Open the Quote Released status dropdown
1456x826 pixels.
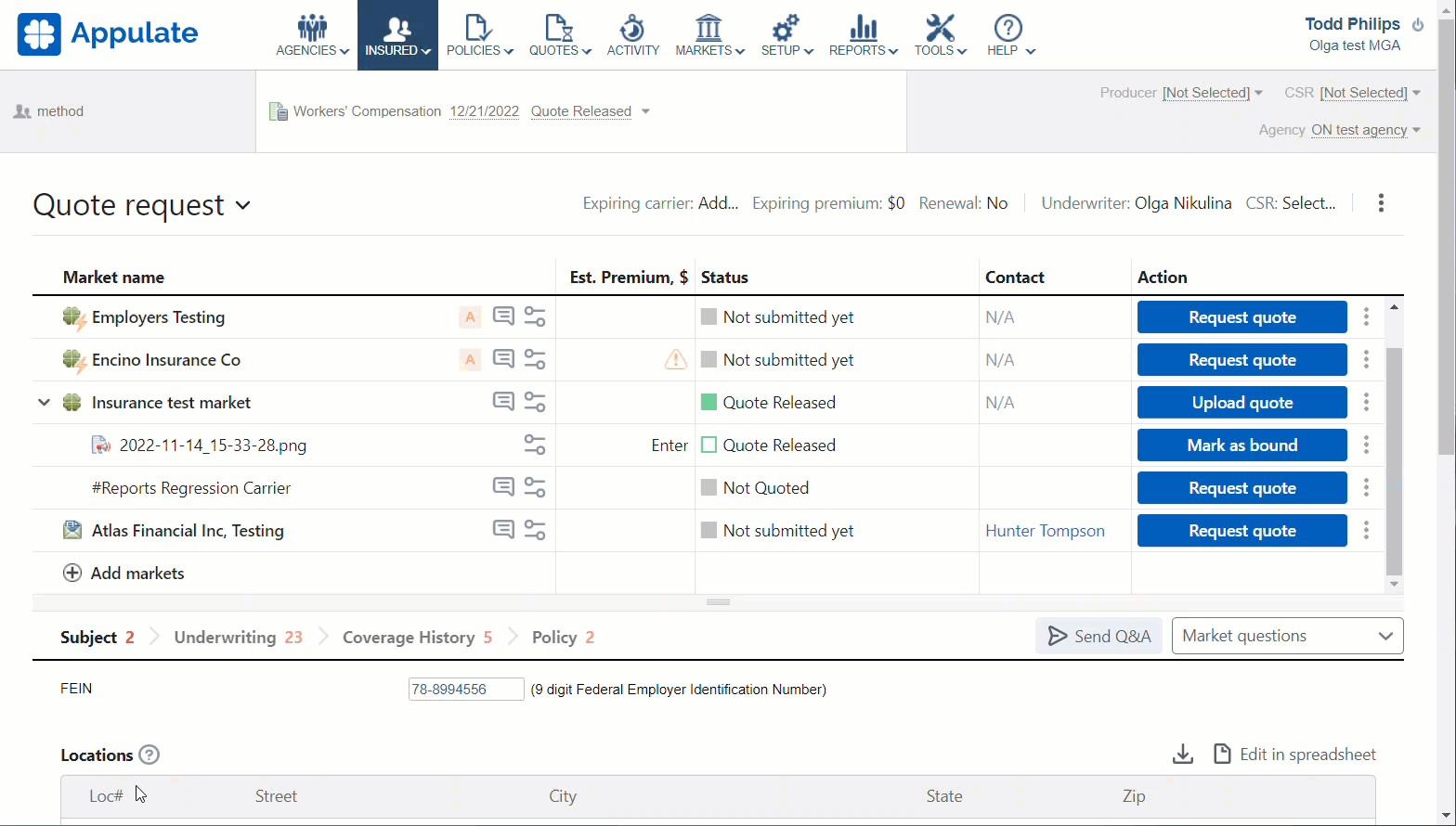[x=590, y=111]
